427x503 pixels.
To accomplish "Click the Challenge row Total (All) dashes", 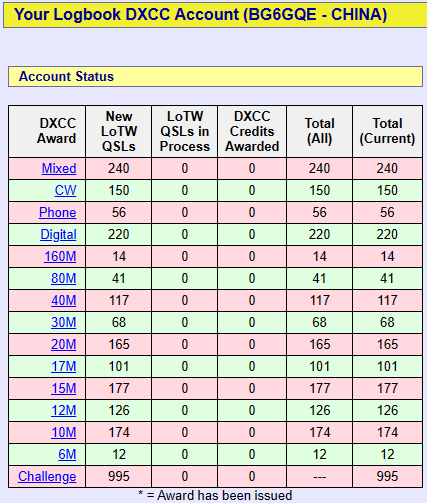I will 320,477.
